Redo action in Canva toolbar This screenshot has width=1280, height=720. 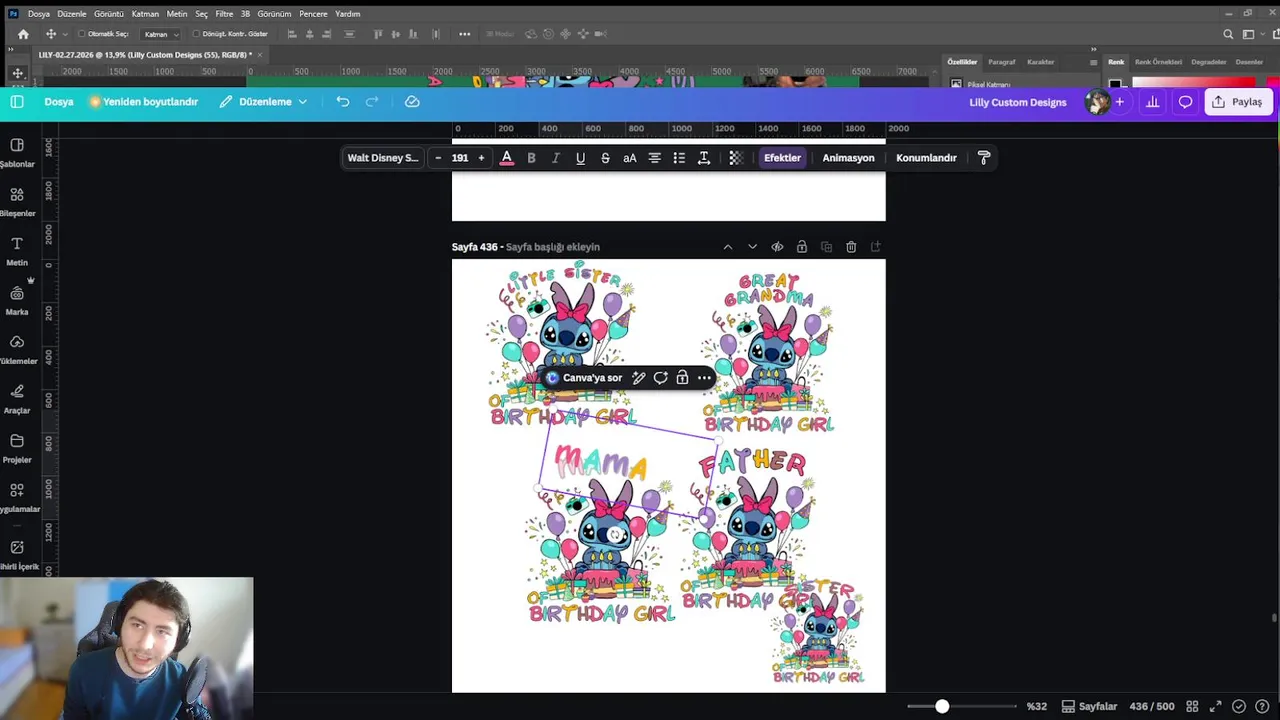click(x=372, y=102)
